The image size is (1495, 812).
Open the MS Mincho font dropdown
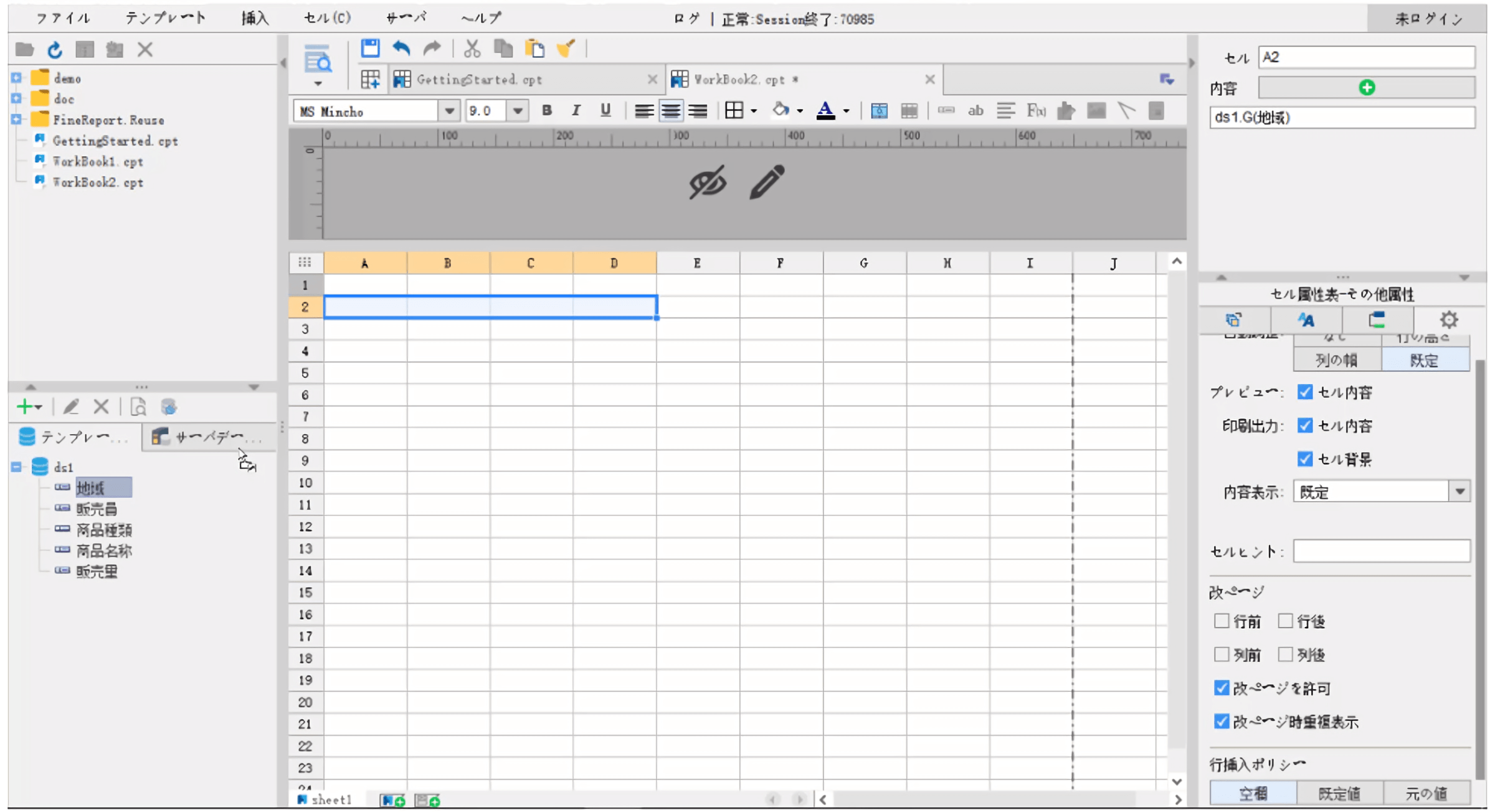coord(448,111)
